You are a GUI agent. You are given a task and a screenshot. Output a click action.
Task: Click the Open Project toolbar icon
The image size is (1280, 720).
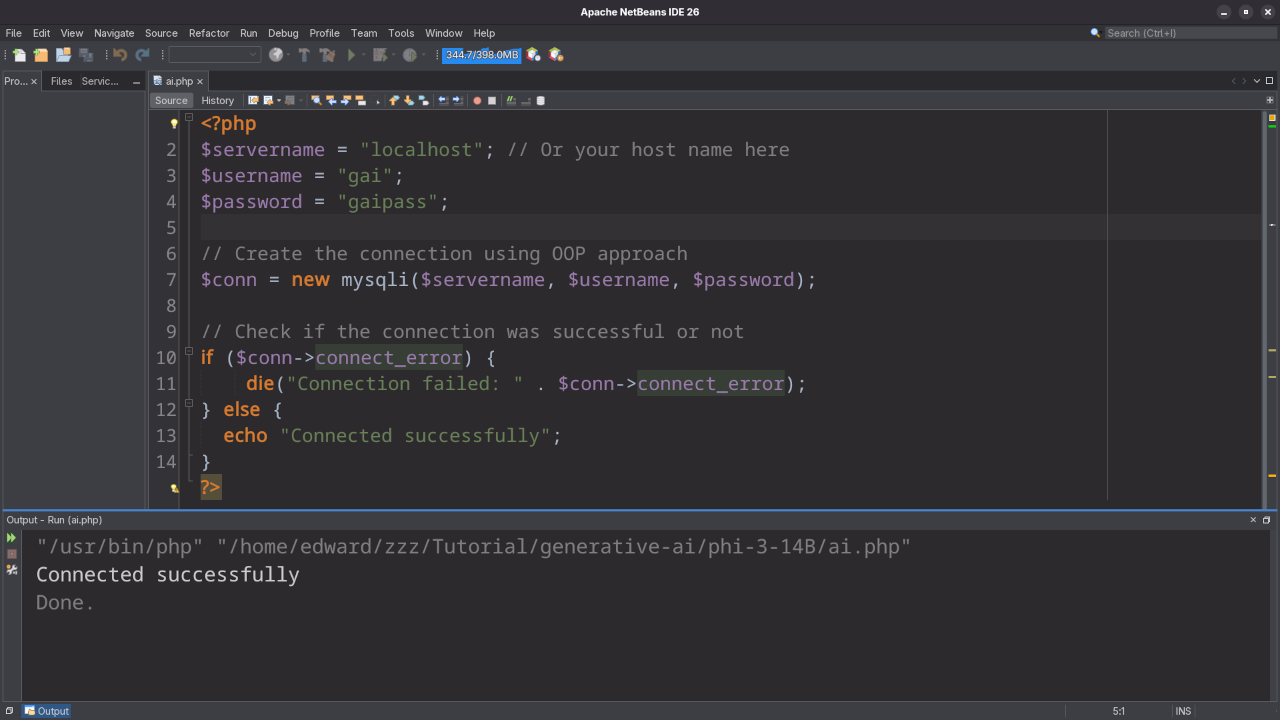[x=63, y=55]
